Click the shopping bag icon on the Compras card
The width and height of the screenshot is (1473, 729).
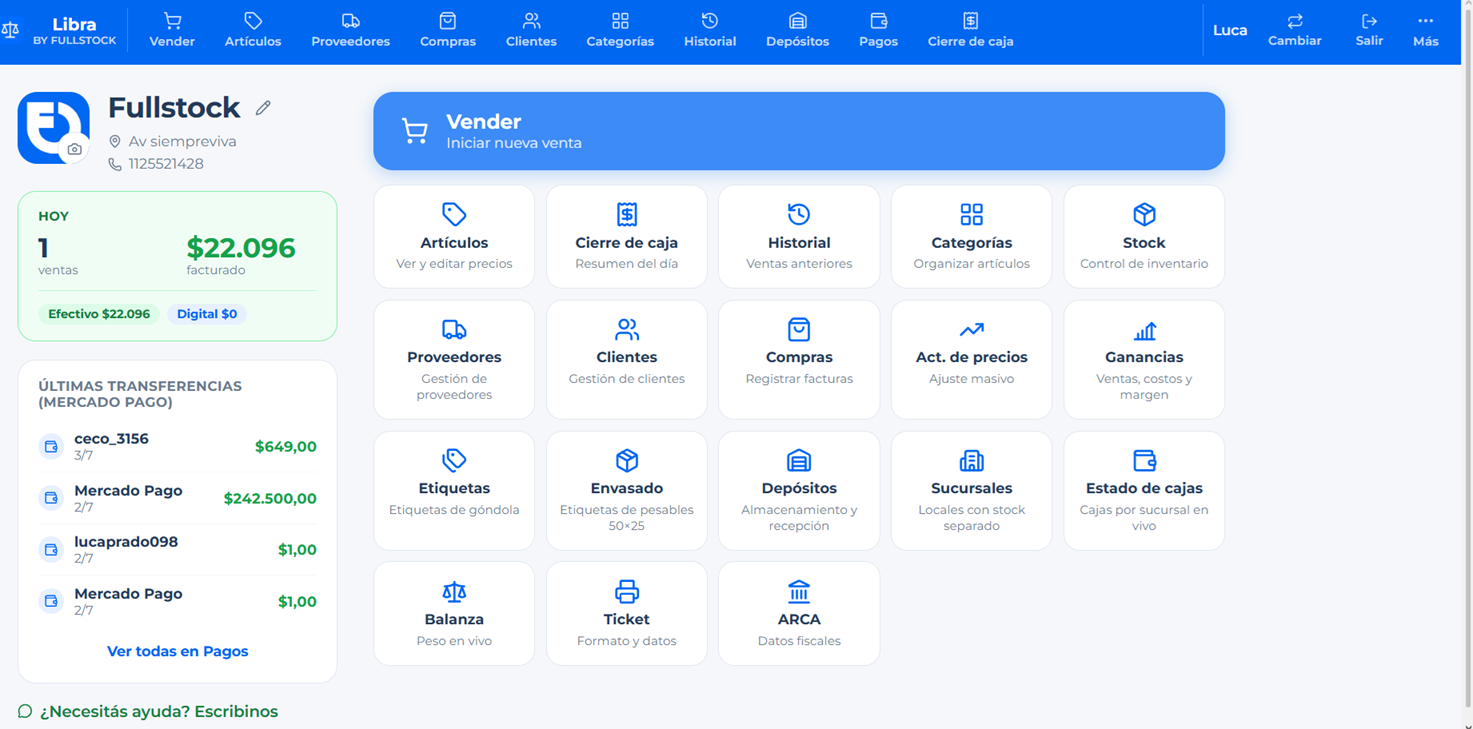[799, 329]
